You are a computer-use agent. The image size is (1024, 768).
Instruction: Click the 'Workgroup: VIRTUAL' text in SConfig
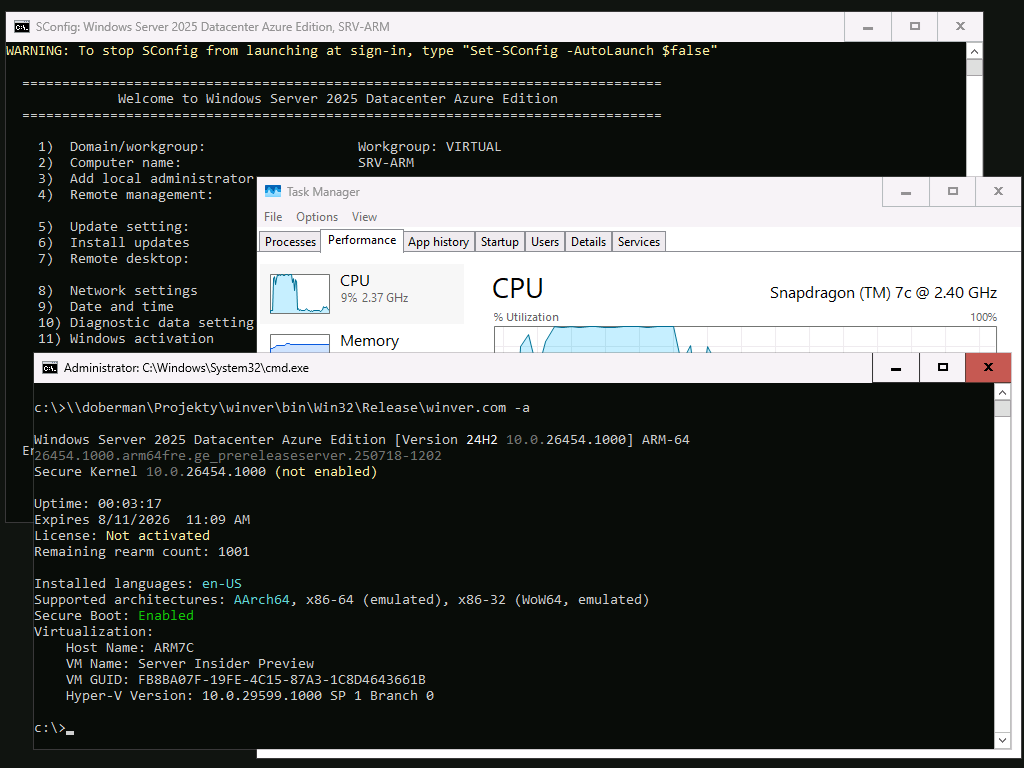coord(429,146)
